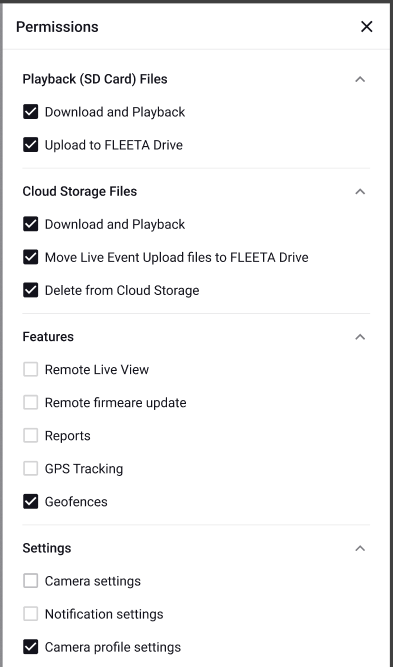
Task: Uncheck Cloud Storage Download and Playback
Action: [31, 224]
